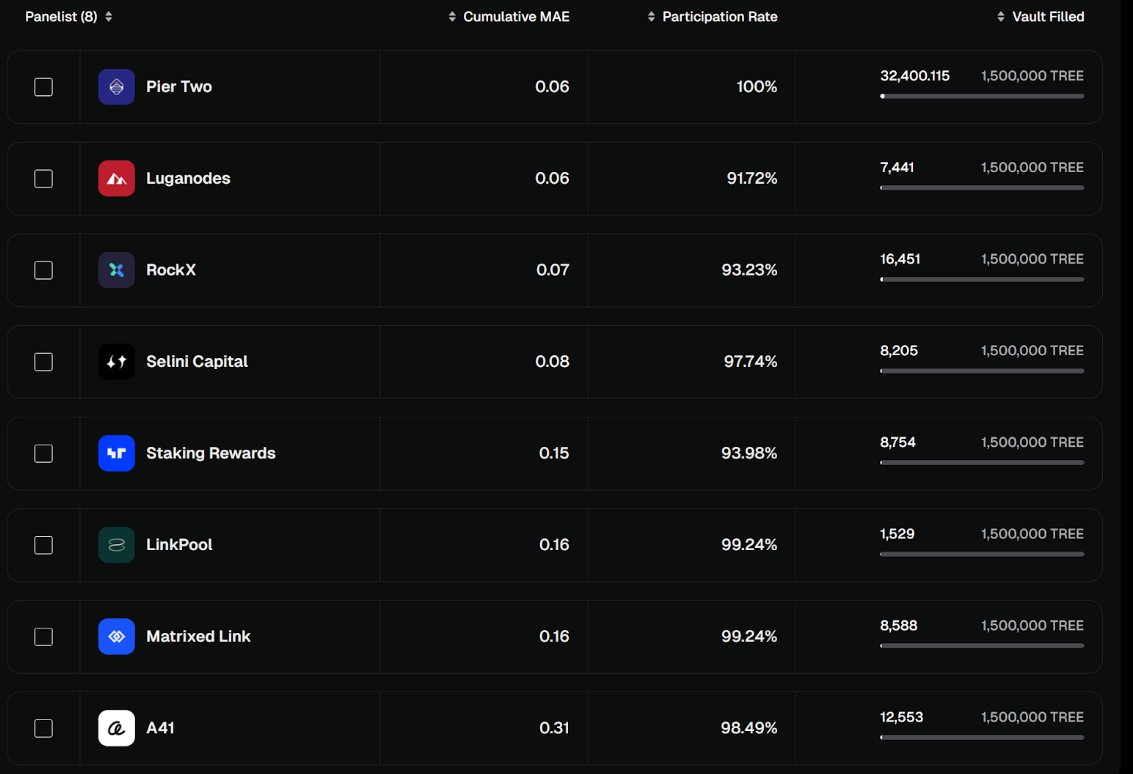Image resolution: width=1133 pixels, height=774 pixels.
Task: Click RockX vault fill progress bar
Action: click(x=982, y=280)
